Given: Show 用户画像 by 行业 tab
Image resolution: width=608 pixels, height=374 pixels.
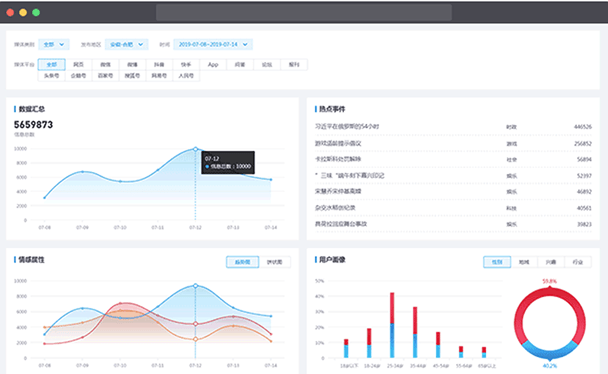Looking at the screenshot, I should (x=578, y=262).
